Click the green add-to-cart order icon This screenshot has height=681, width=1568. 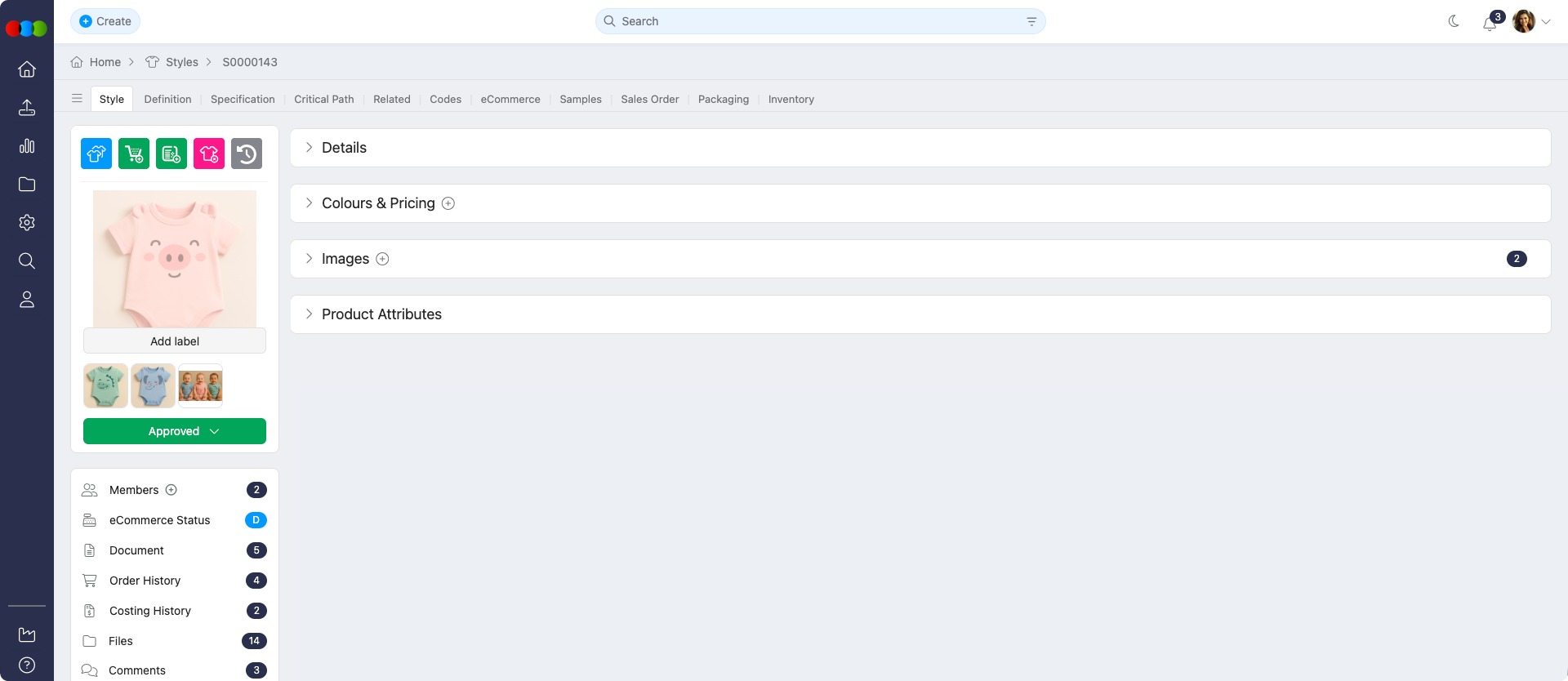coord(134,154)
